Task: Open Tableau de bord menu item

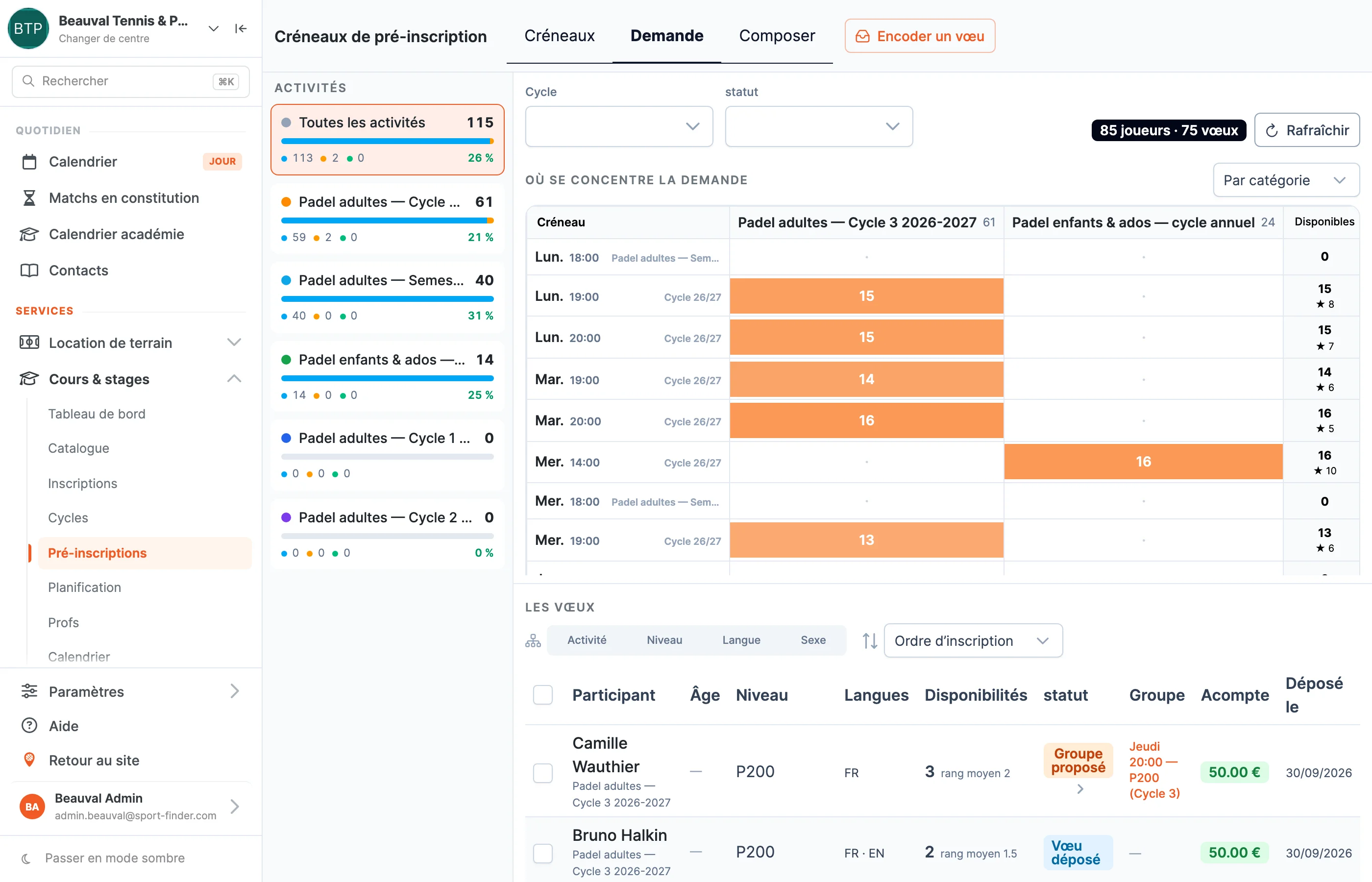Action: pos(96,414)
